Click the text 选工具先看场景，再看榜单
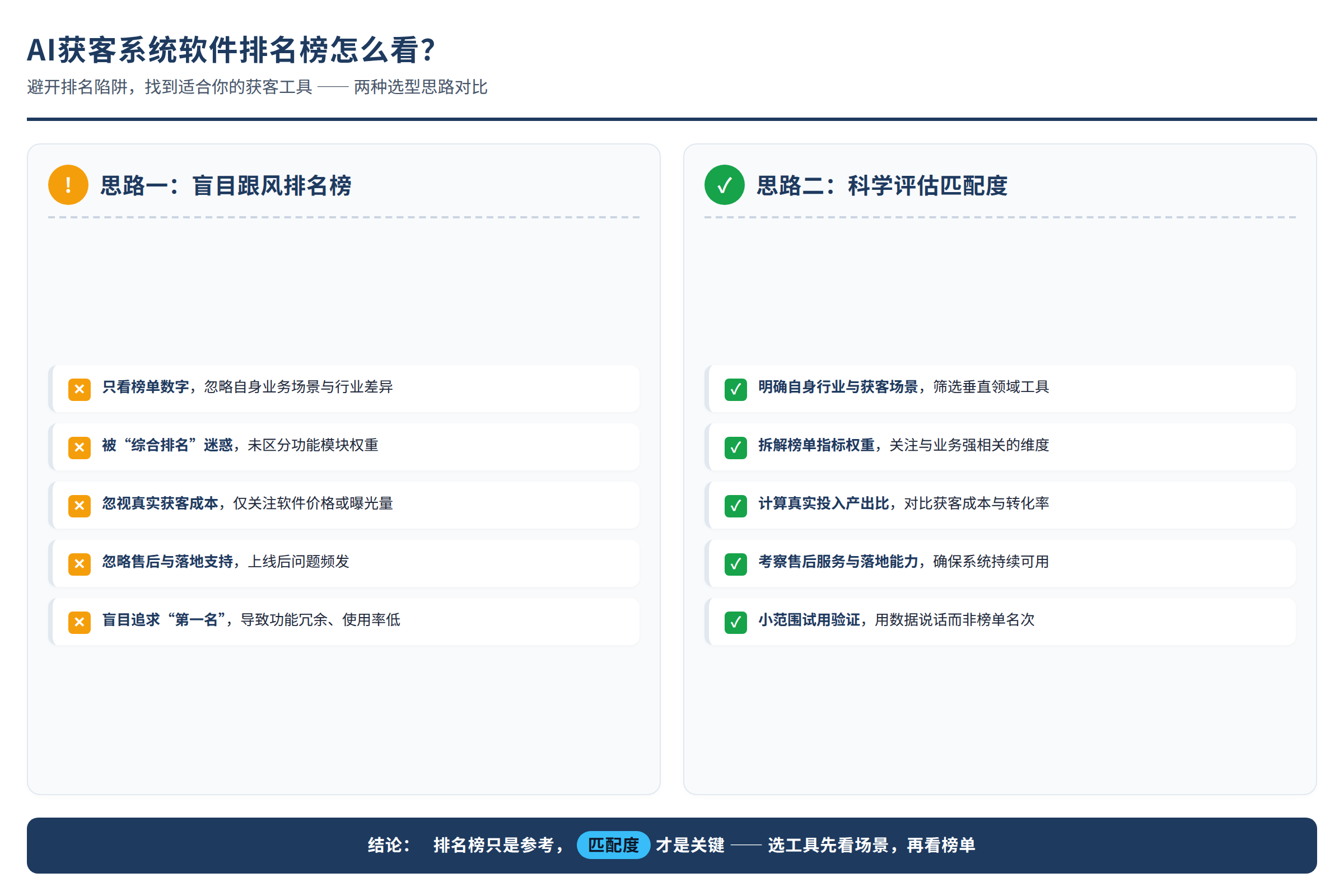 871,845
